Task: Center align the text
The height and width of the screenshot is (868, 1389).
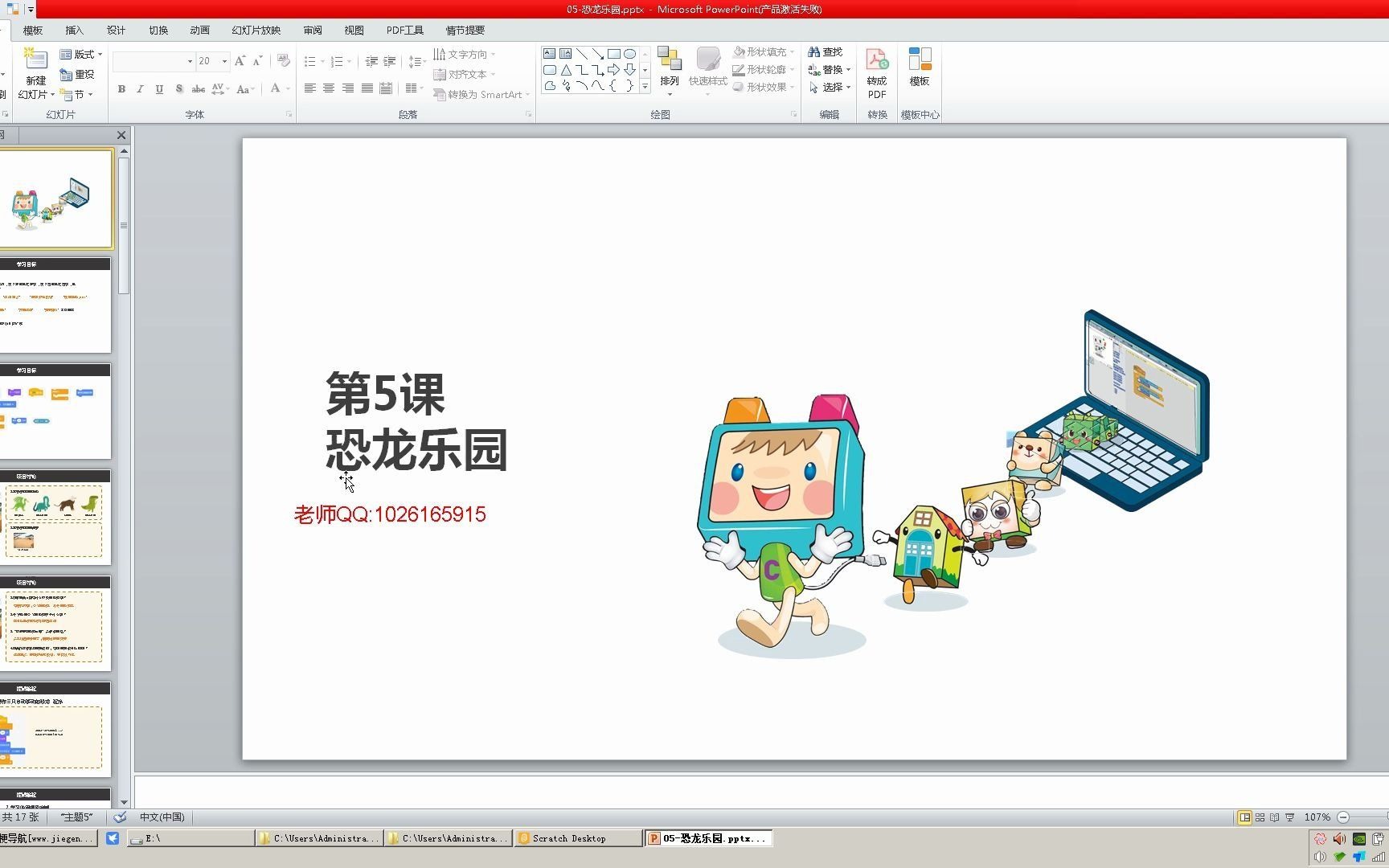Action: click(x=329, y=88)
